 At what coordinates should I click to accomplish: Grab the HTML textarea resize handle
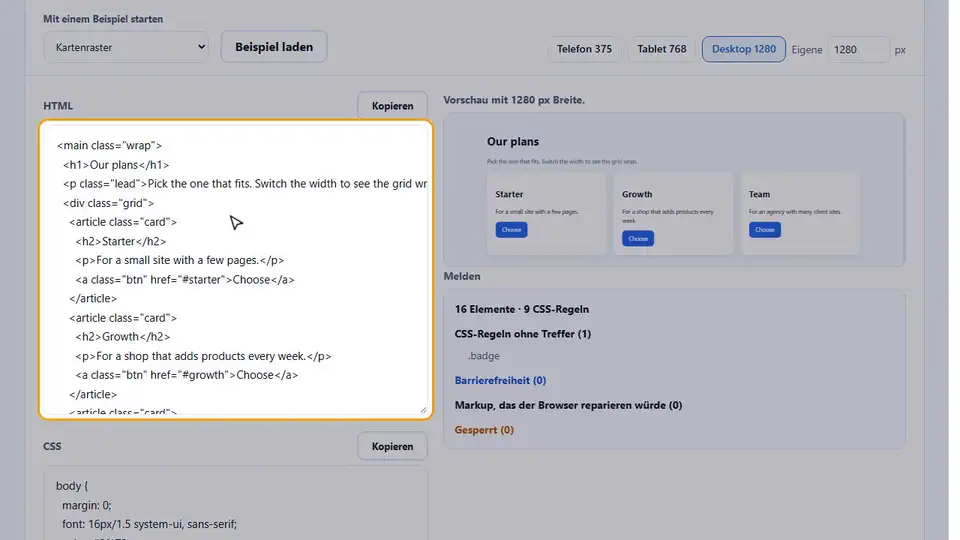click(423, 410)
